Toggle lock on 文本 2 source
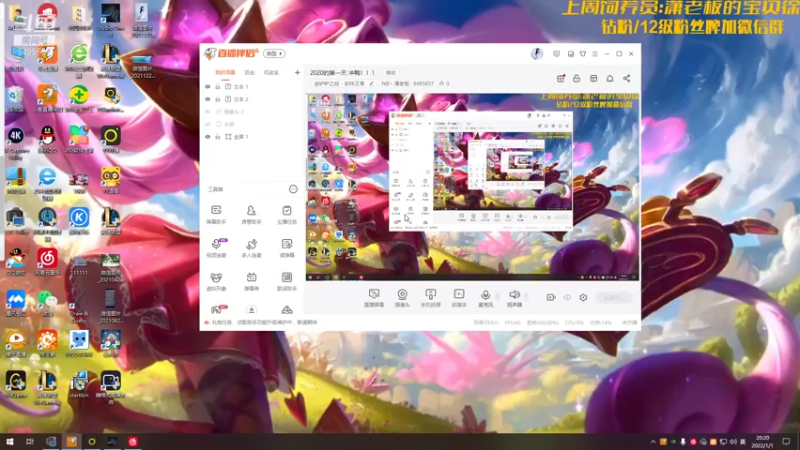This screenshot has height=450, width=800. [218, 99]
